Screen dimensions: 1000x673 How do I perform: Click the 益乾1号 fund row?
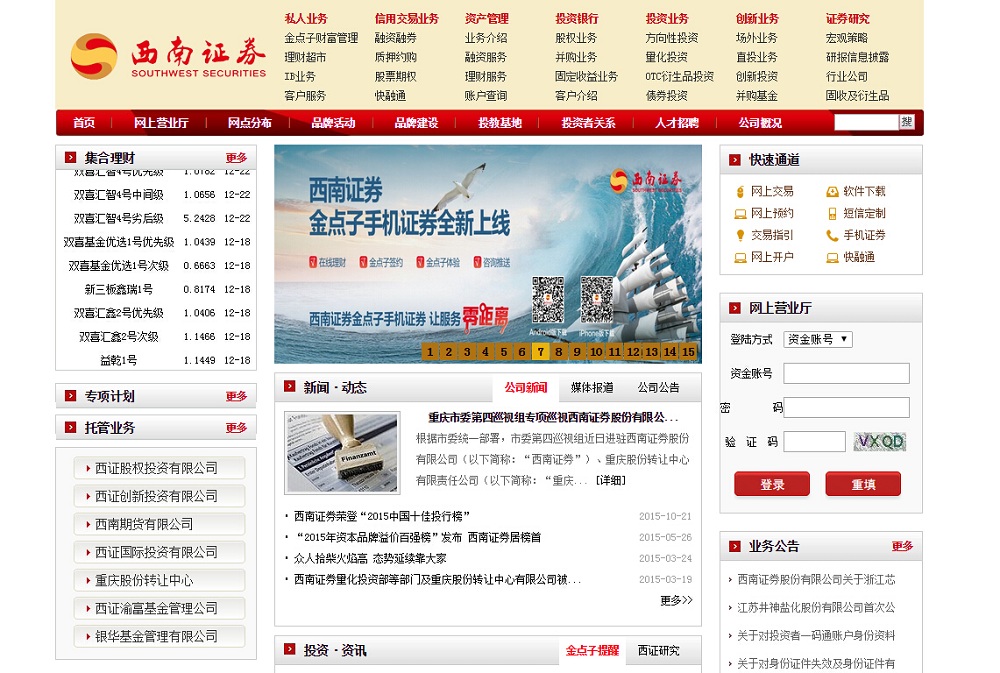click(x=156, y=360)
